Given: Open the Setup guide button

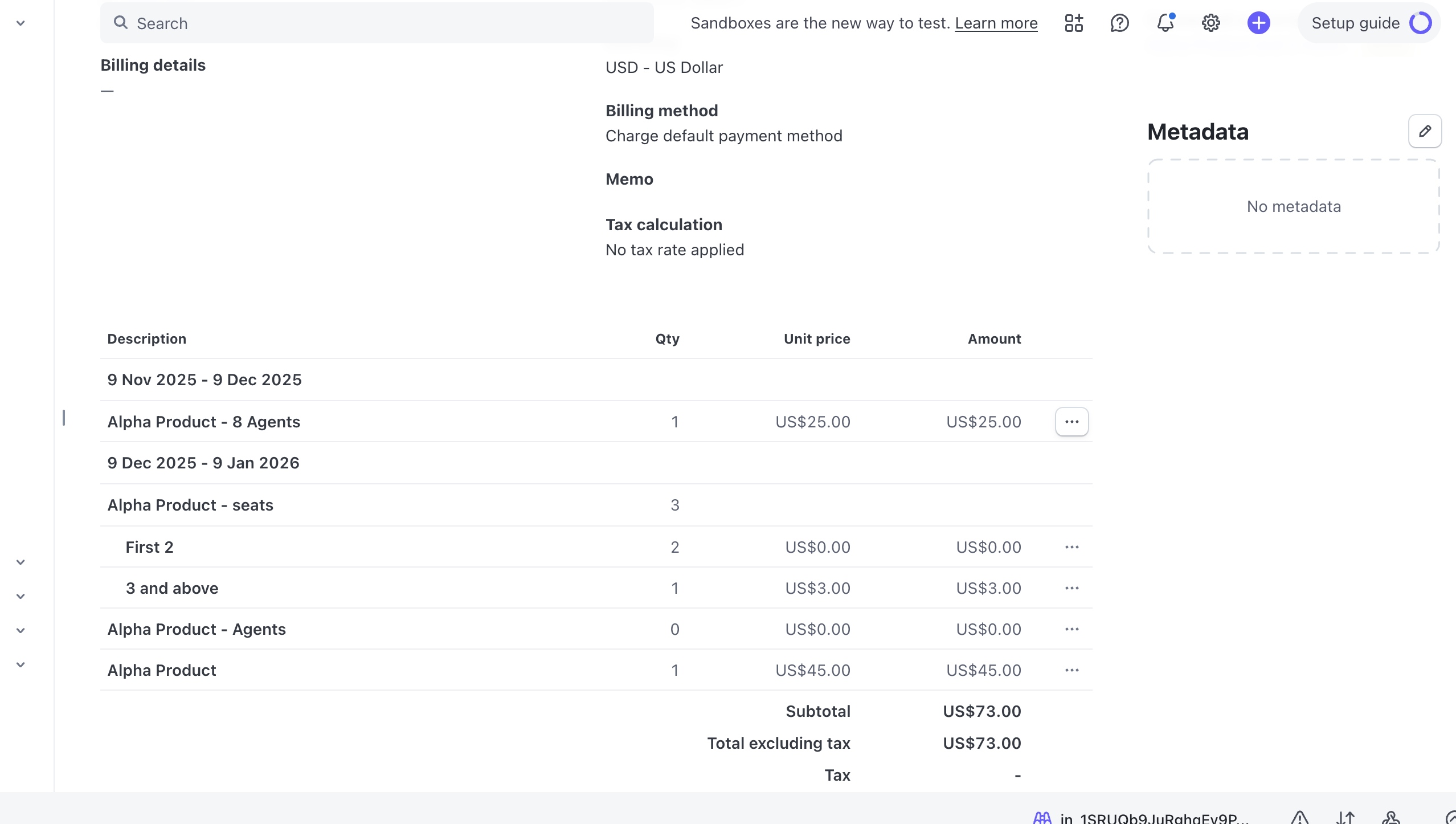Looking at the screenshot, I should (1368, 23).
